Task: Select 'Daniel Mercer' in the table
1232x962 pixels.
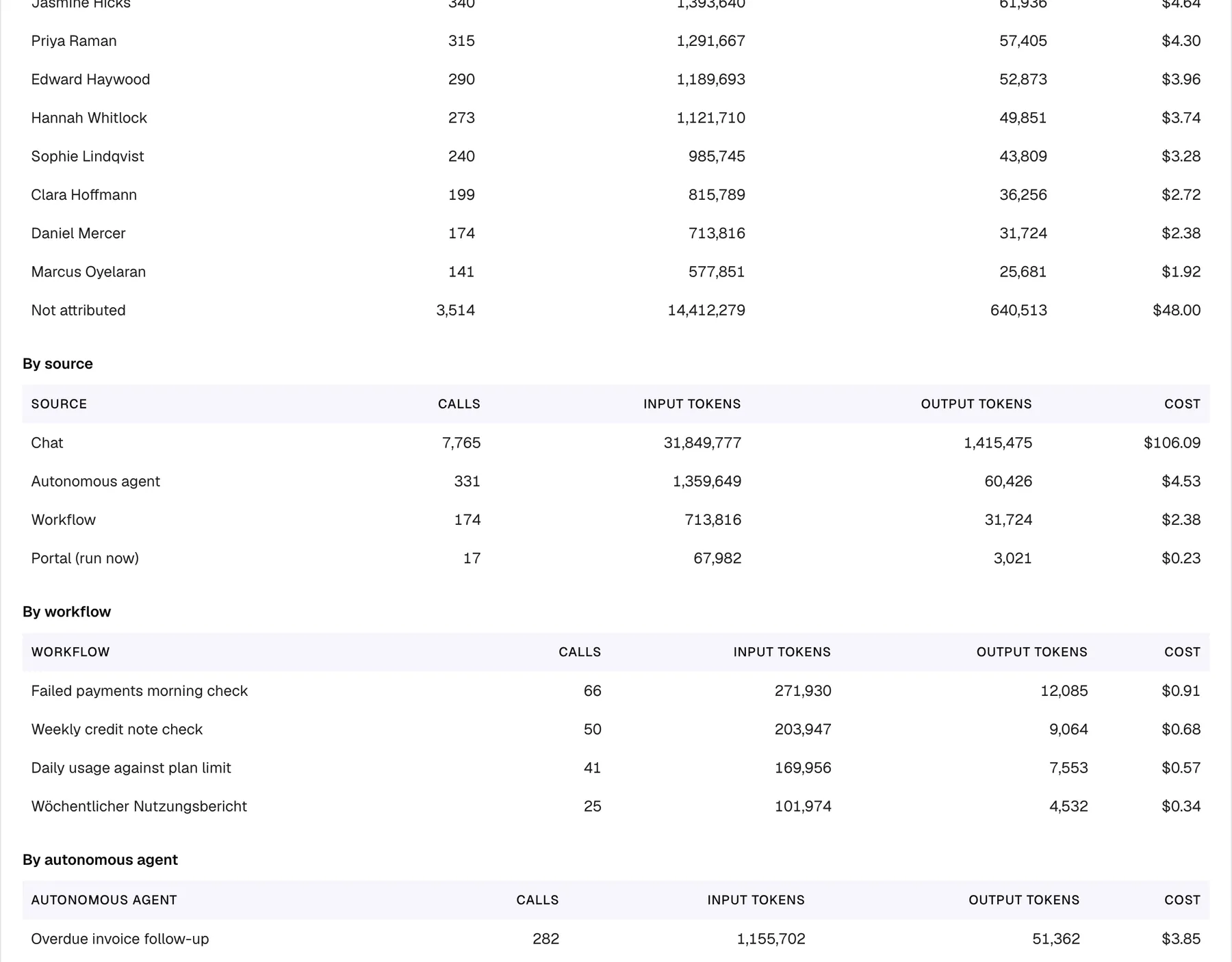Action: (78, 233)
